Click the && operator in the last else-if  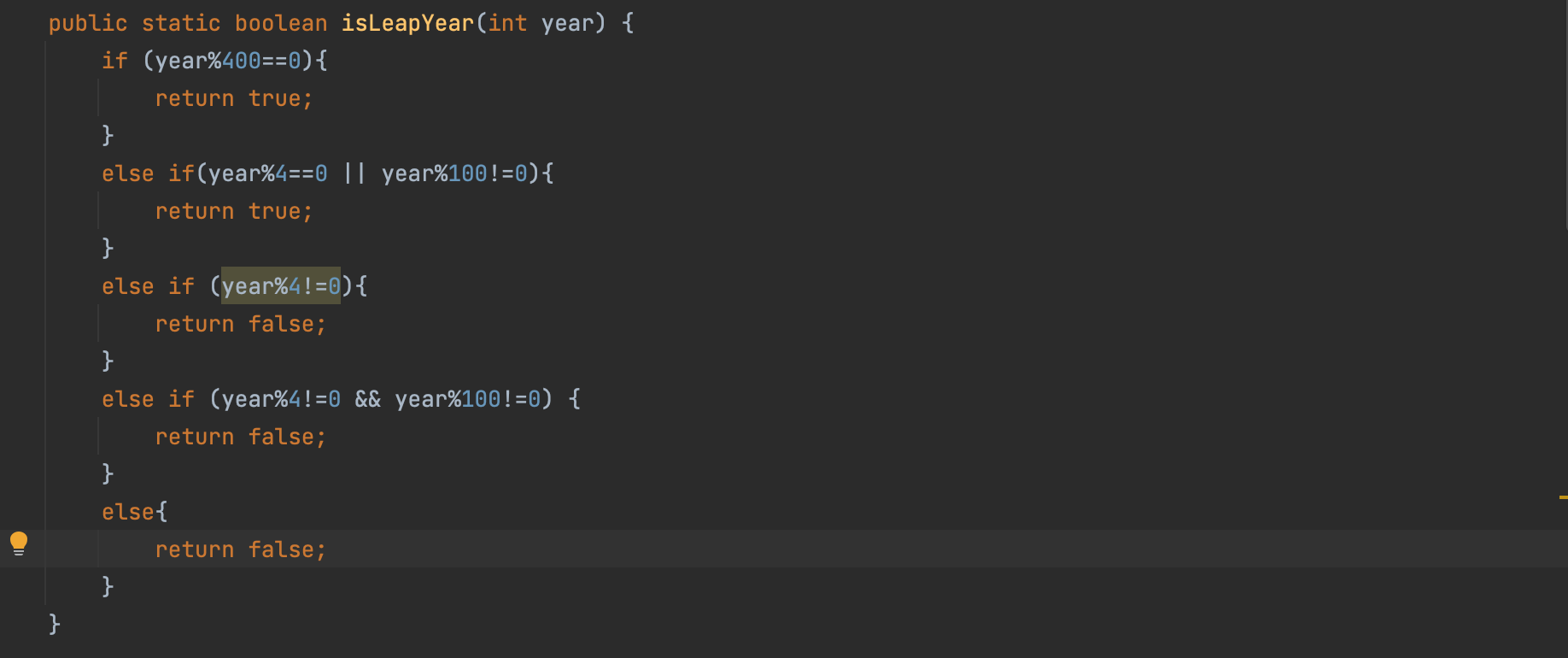point(367,399)
